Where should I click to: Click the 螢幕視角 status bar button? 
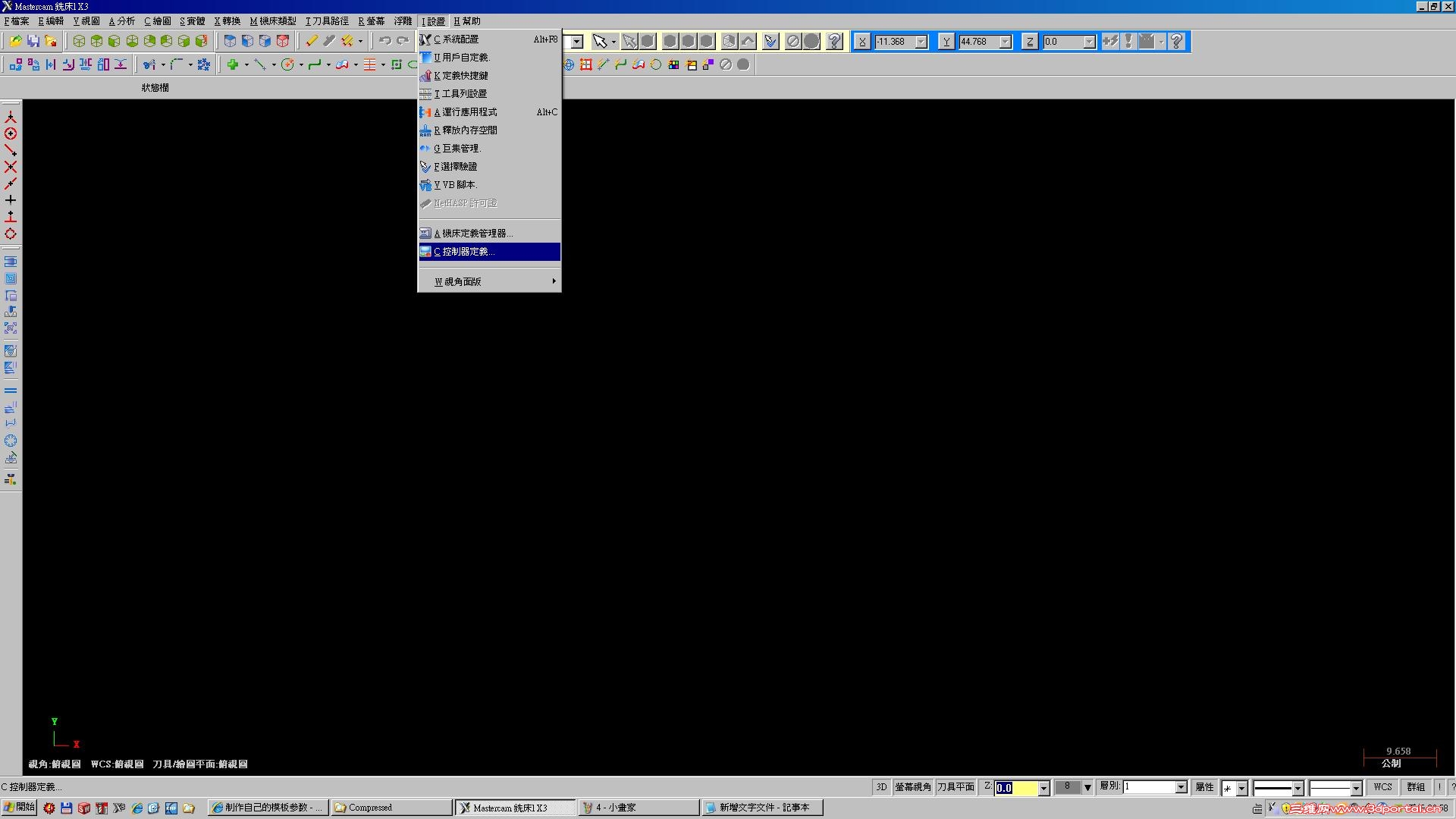tap(912, 787)
